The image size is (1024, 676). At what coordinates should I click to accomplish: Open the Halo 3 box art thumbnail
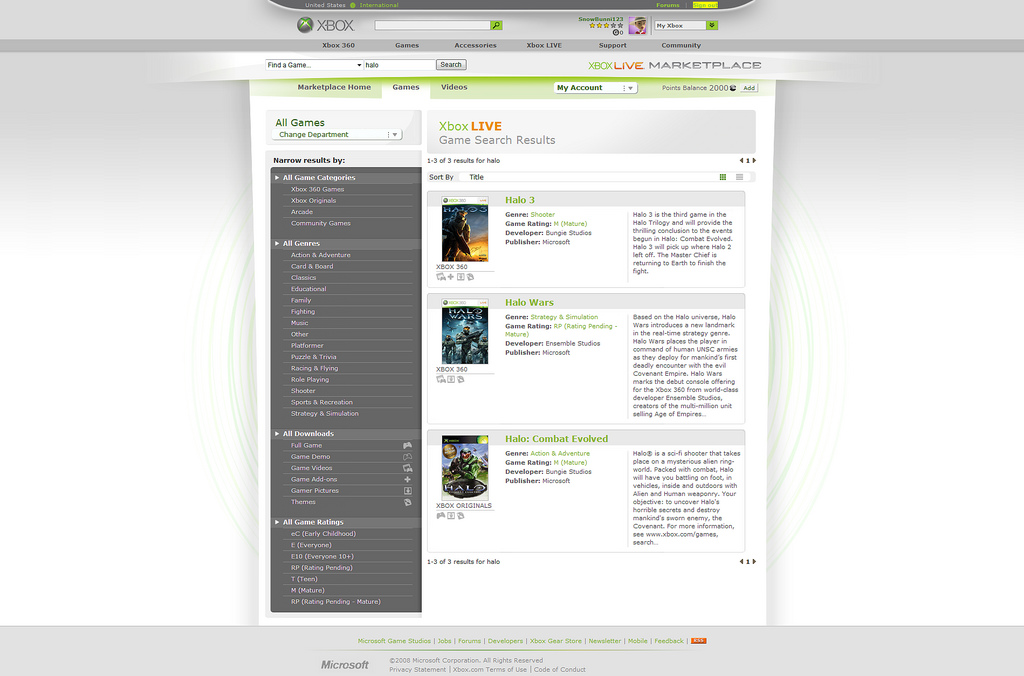(464, 229)
